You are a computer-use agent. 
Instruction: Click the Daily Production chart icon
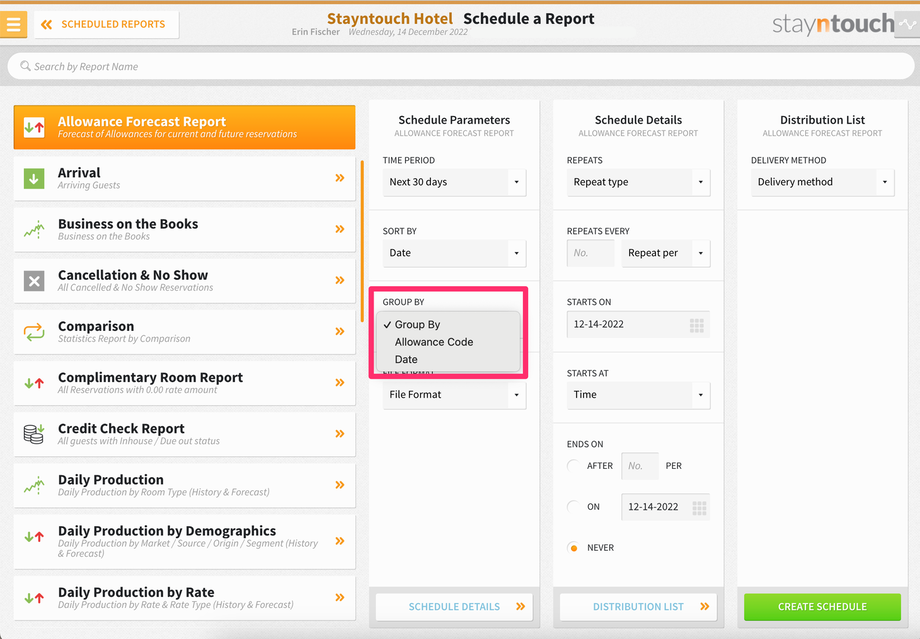34,485
